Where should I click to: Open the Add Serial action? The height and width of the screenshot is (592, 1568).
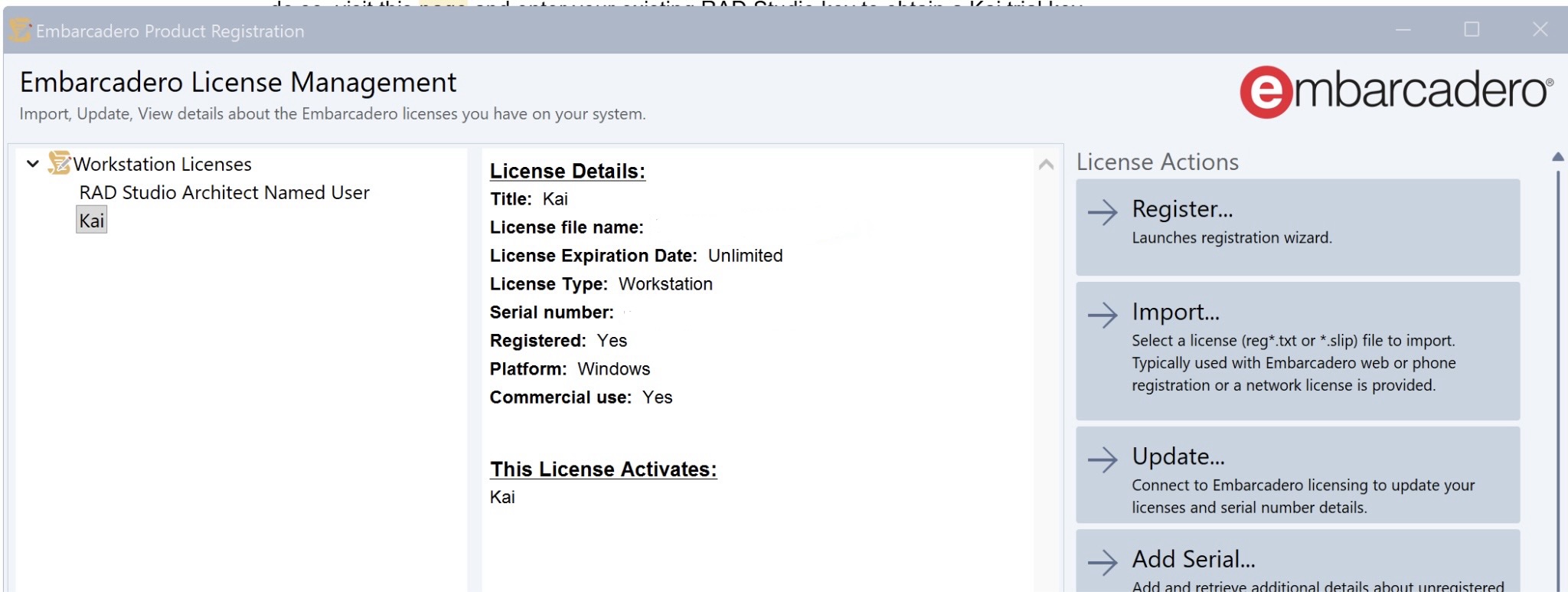coord(1298,561)
